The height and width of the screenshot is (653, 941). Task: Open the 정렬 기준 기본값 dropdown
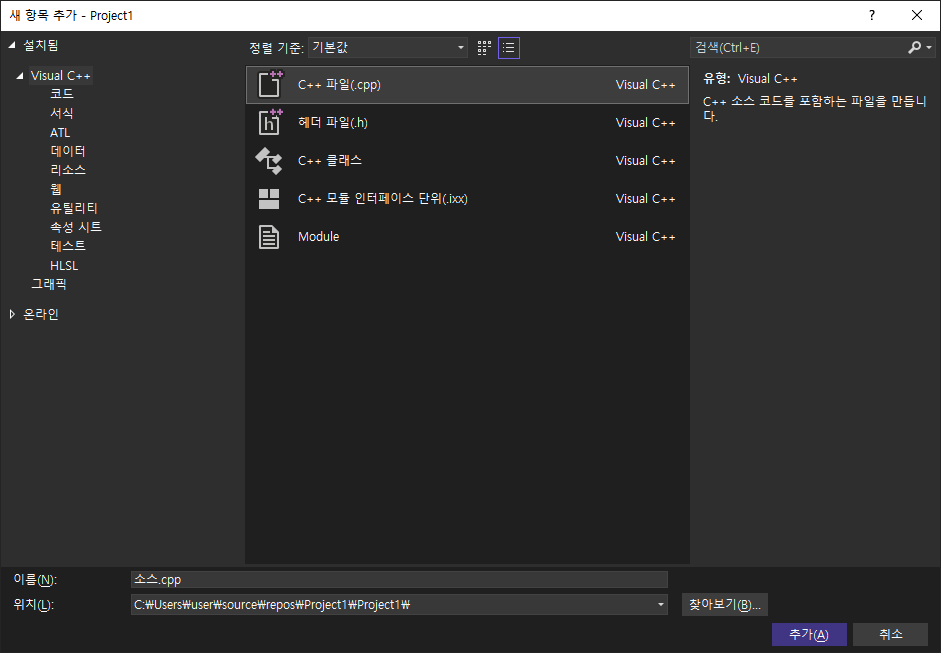click(388, 47)
